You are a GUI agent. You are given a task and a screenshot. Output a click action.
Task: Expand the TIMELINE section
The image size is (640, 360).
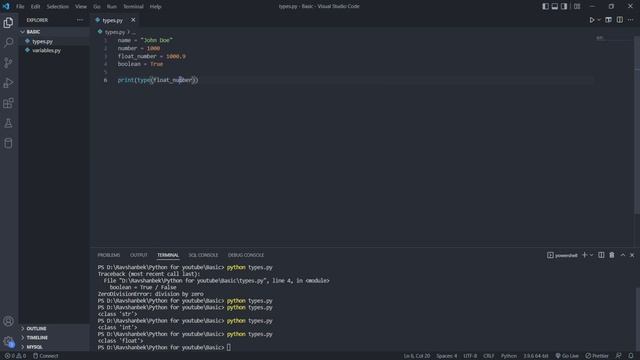coord(55,338)
